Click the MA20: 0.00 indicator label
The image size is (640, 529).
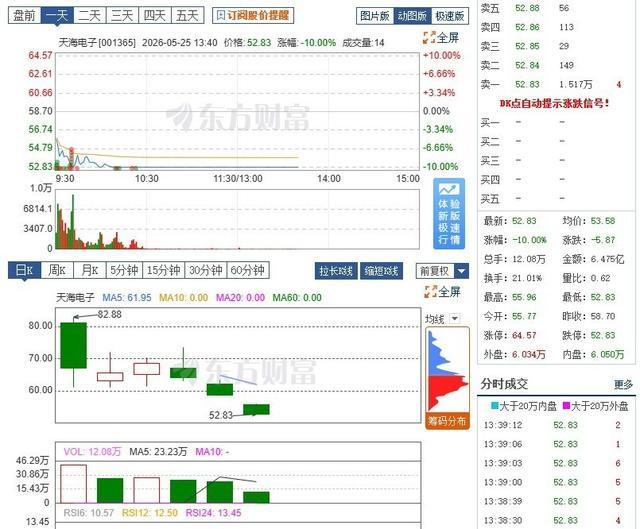[x=240, y=298]
